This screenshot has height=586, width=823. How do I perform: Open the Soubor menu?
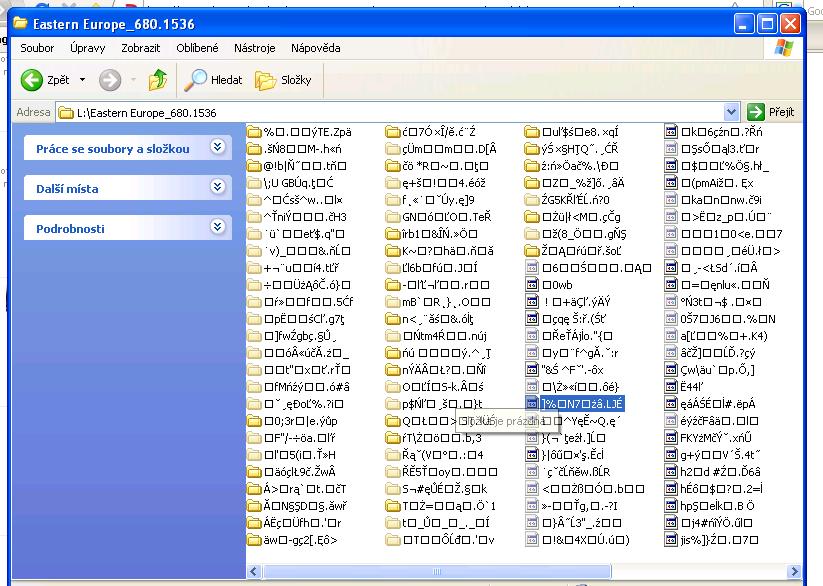click(37, 48)
